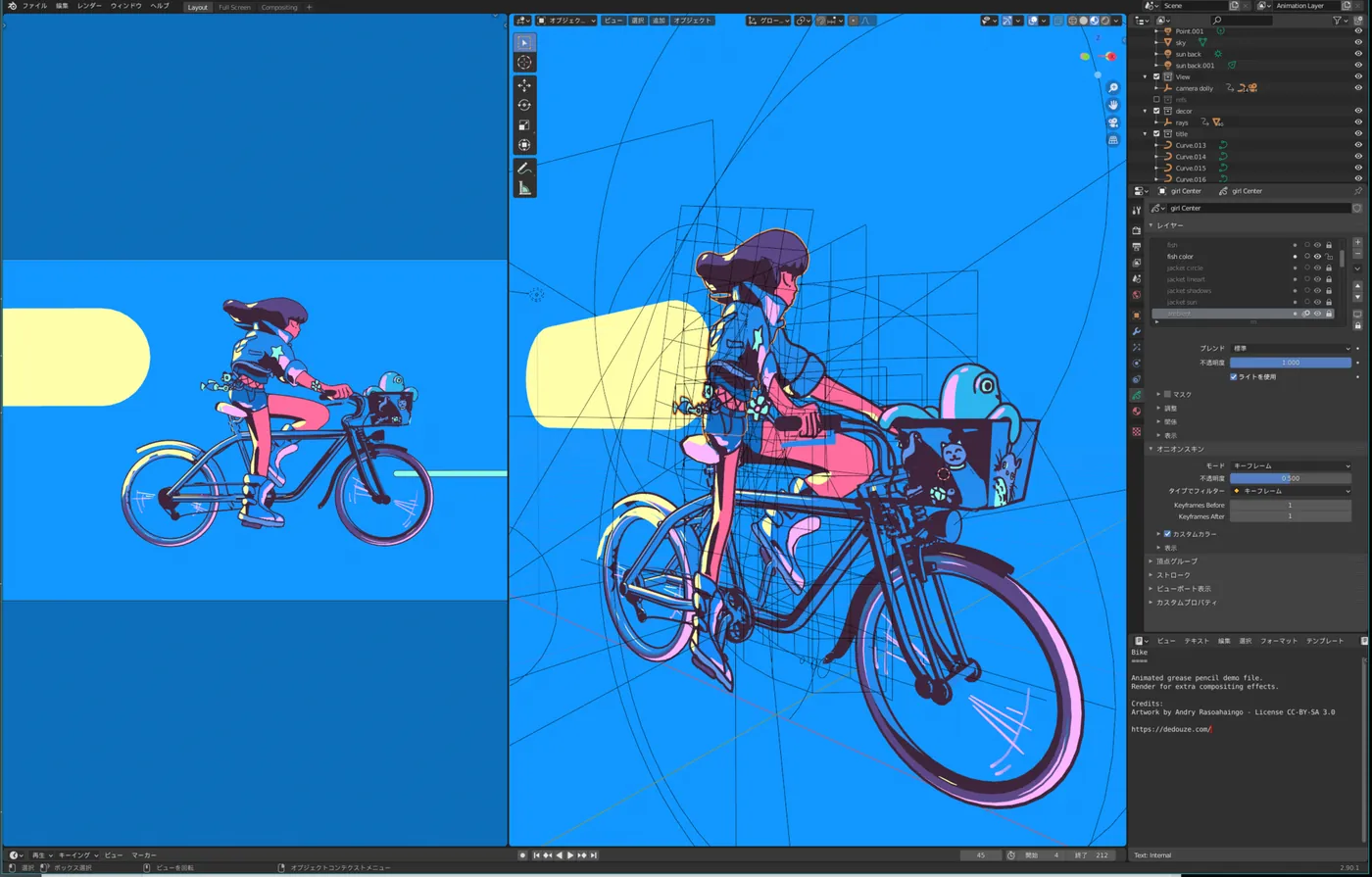Select the Transform tool
1372x877 pixels.
click(524, 145)
